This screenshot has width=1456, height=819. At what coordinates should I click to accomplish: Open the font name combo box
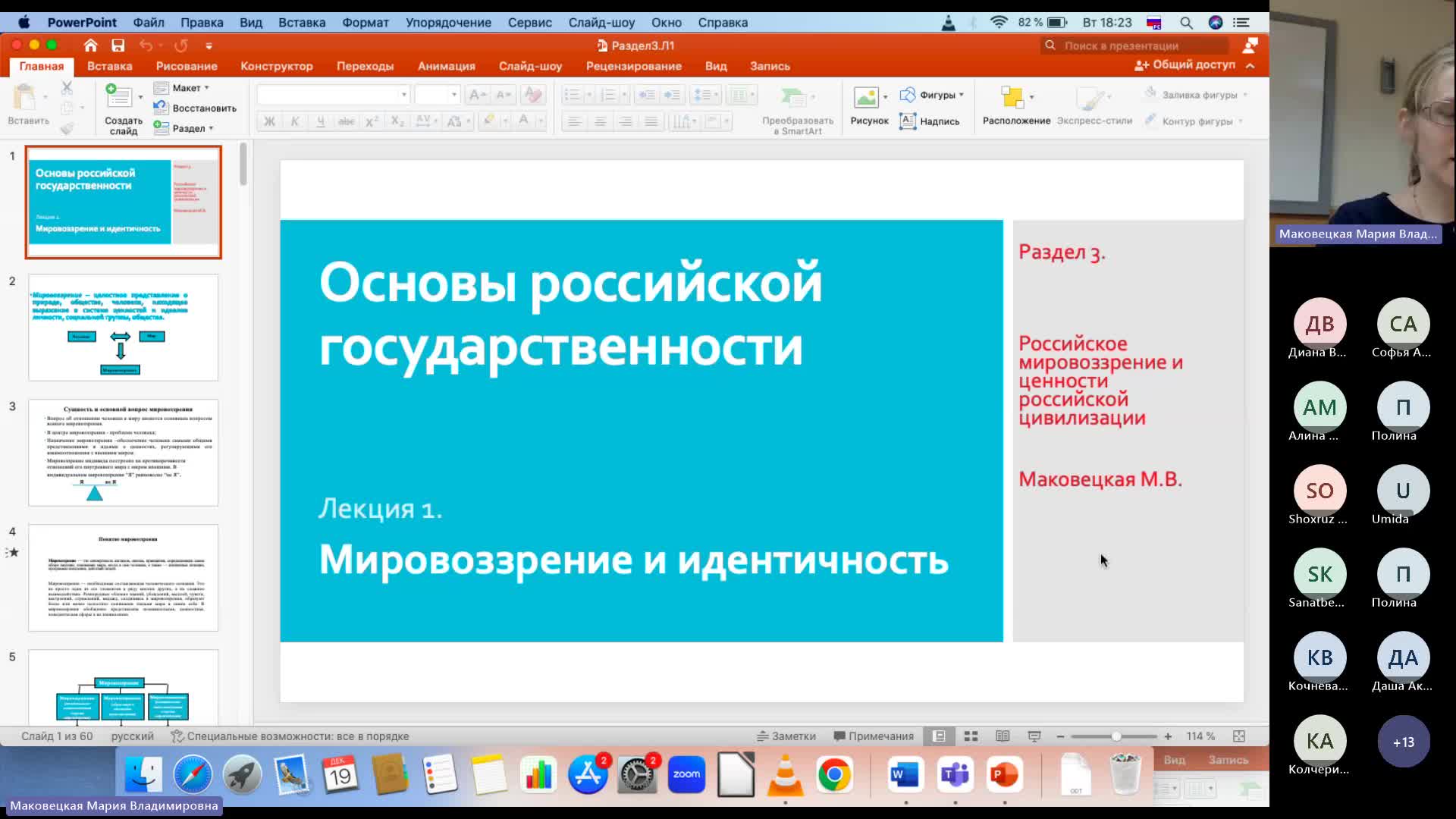pyautogui.click(x=333, y=95)
